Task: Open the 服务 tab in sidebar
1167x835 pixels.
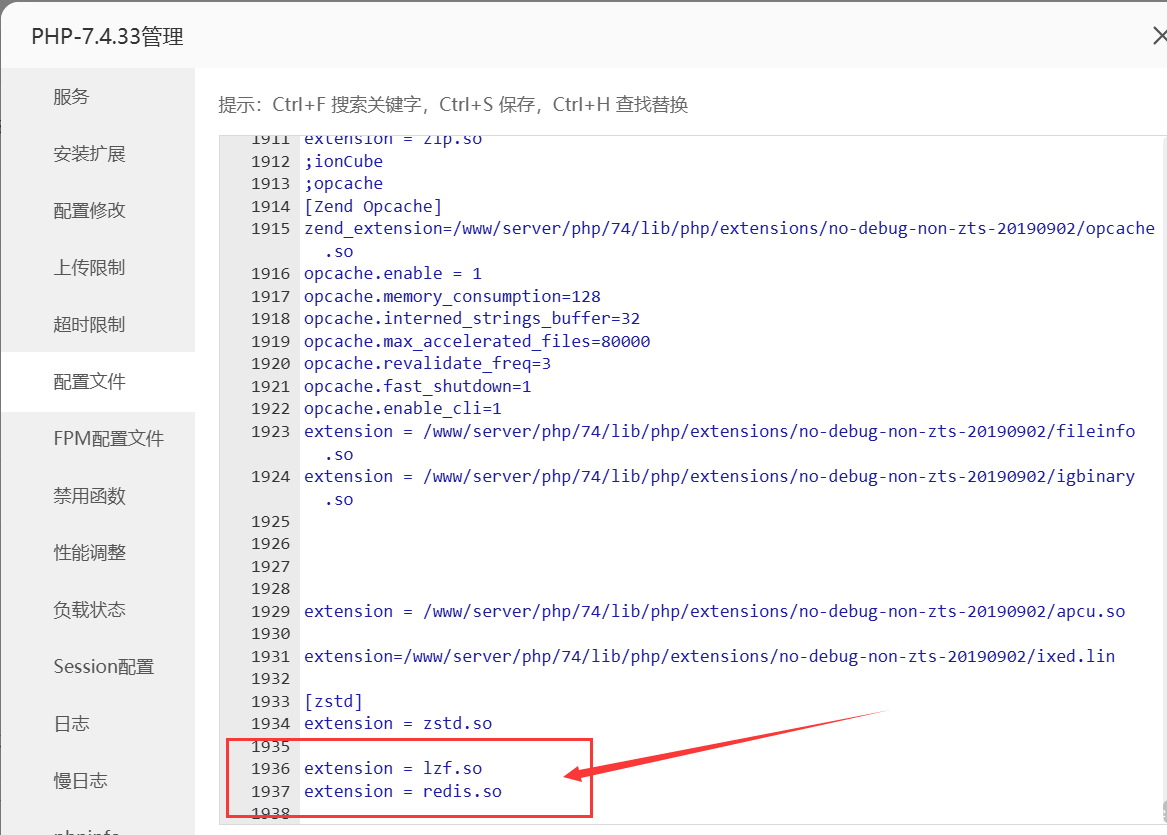Action: pos(71,97)
